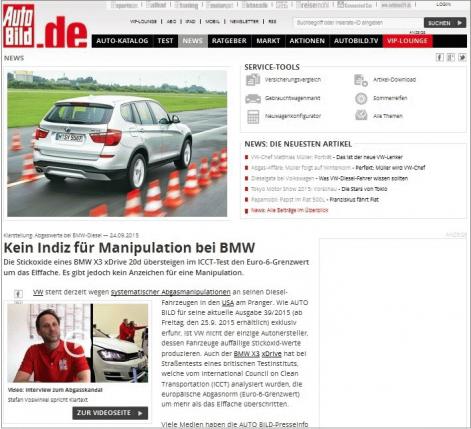Open Neuwagenkonfigurator calculator icon

point(253,117)
